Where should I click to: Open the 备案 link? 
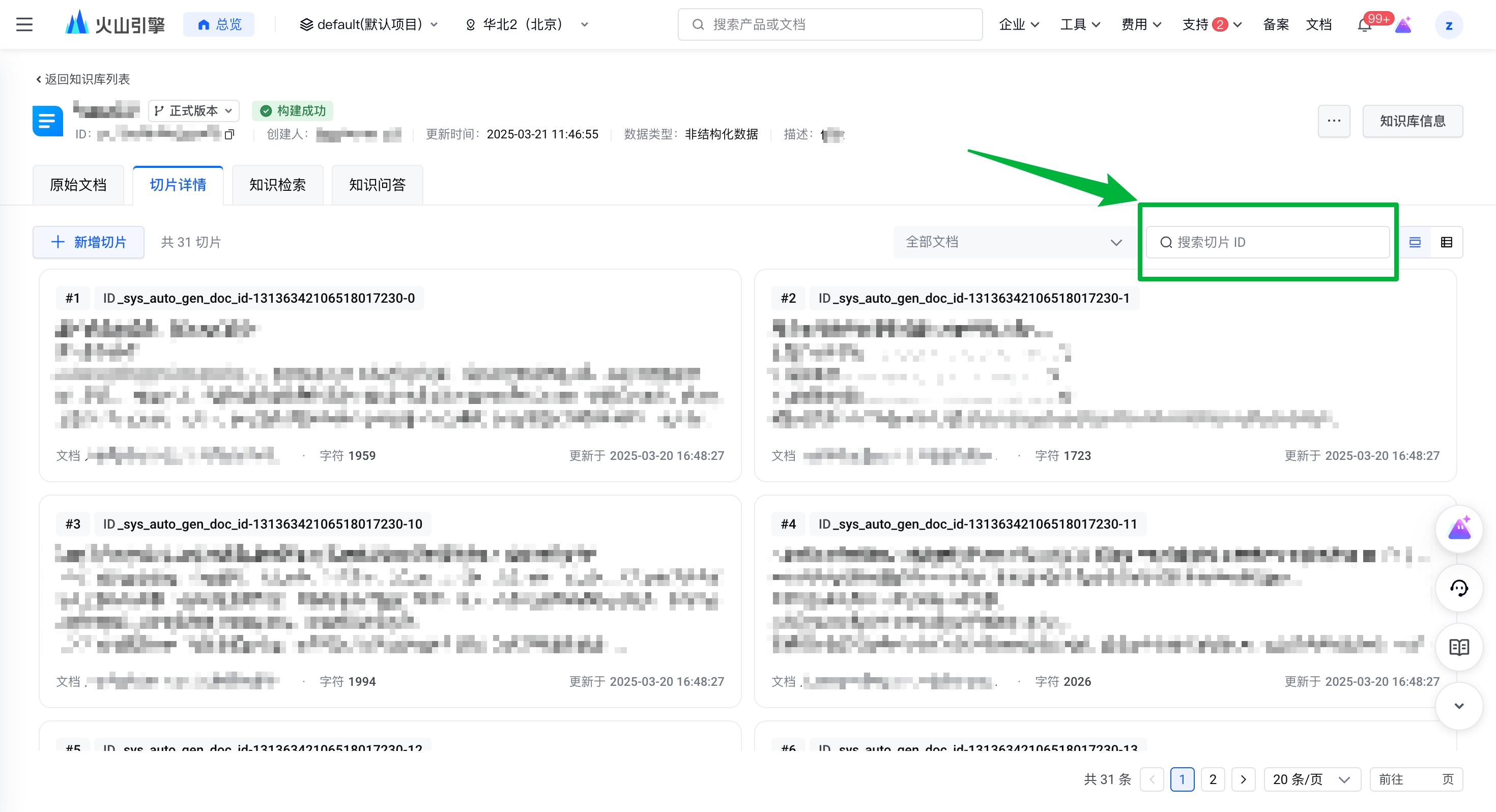point(1276,24)
